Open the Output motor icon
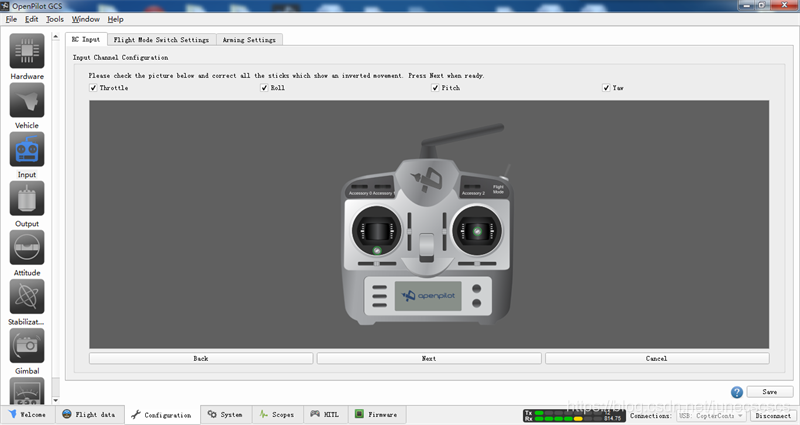The height and width of the screenshot is (425, 800). pyautogui.click(x=27, y=198)
